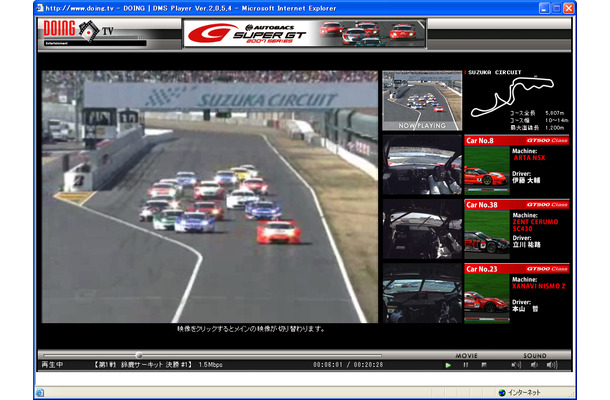Click the Car No.38 header bar
The width and height of the screenshot is (610, 400).
click(517, 205)
